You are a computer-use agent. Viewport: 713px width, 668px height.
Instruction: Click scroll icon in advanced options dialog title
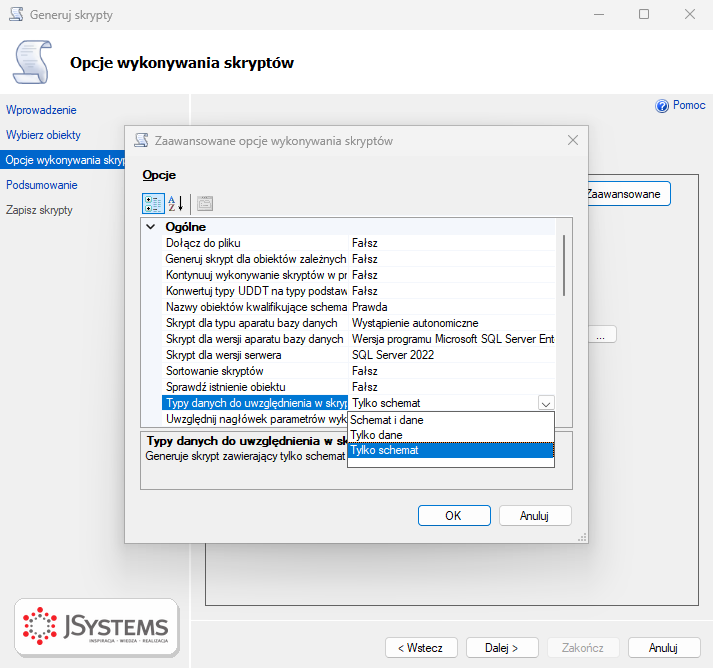point(141,140)
